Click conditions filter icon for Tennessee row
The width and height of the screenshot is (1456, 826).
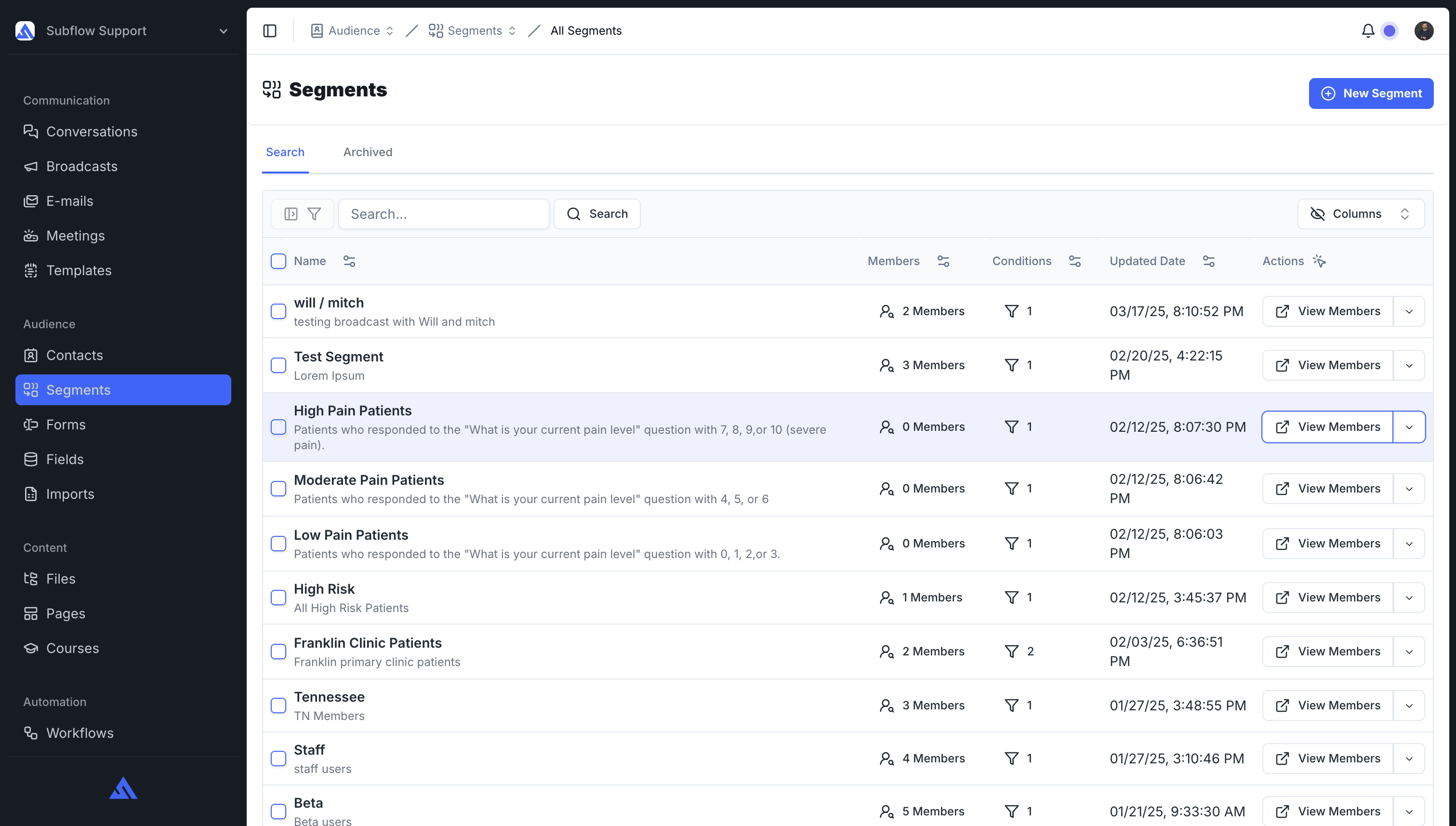(x=1011, y=705)
